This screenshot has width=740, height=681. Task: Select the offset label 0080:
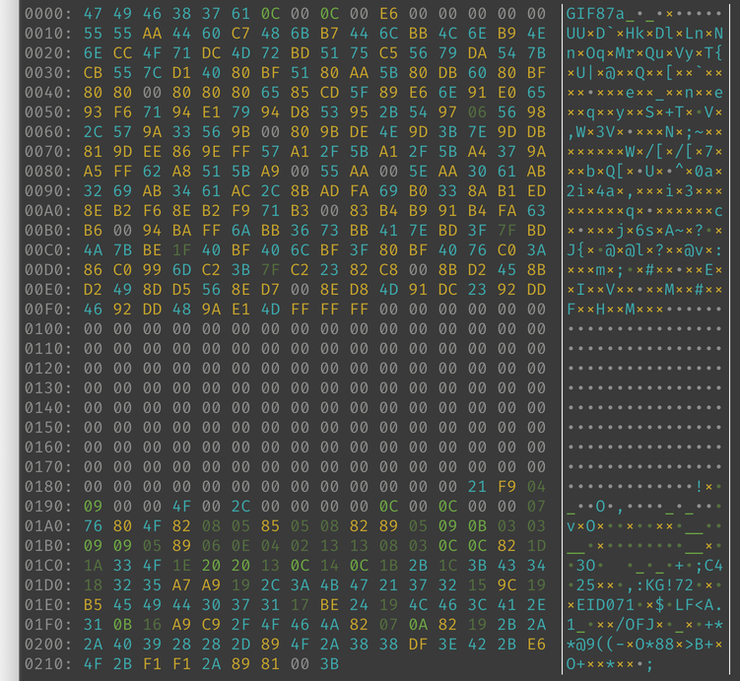(x=48, y=172)
